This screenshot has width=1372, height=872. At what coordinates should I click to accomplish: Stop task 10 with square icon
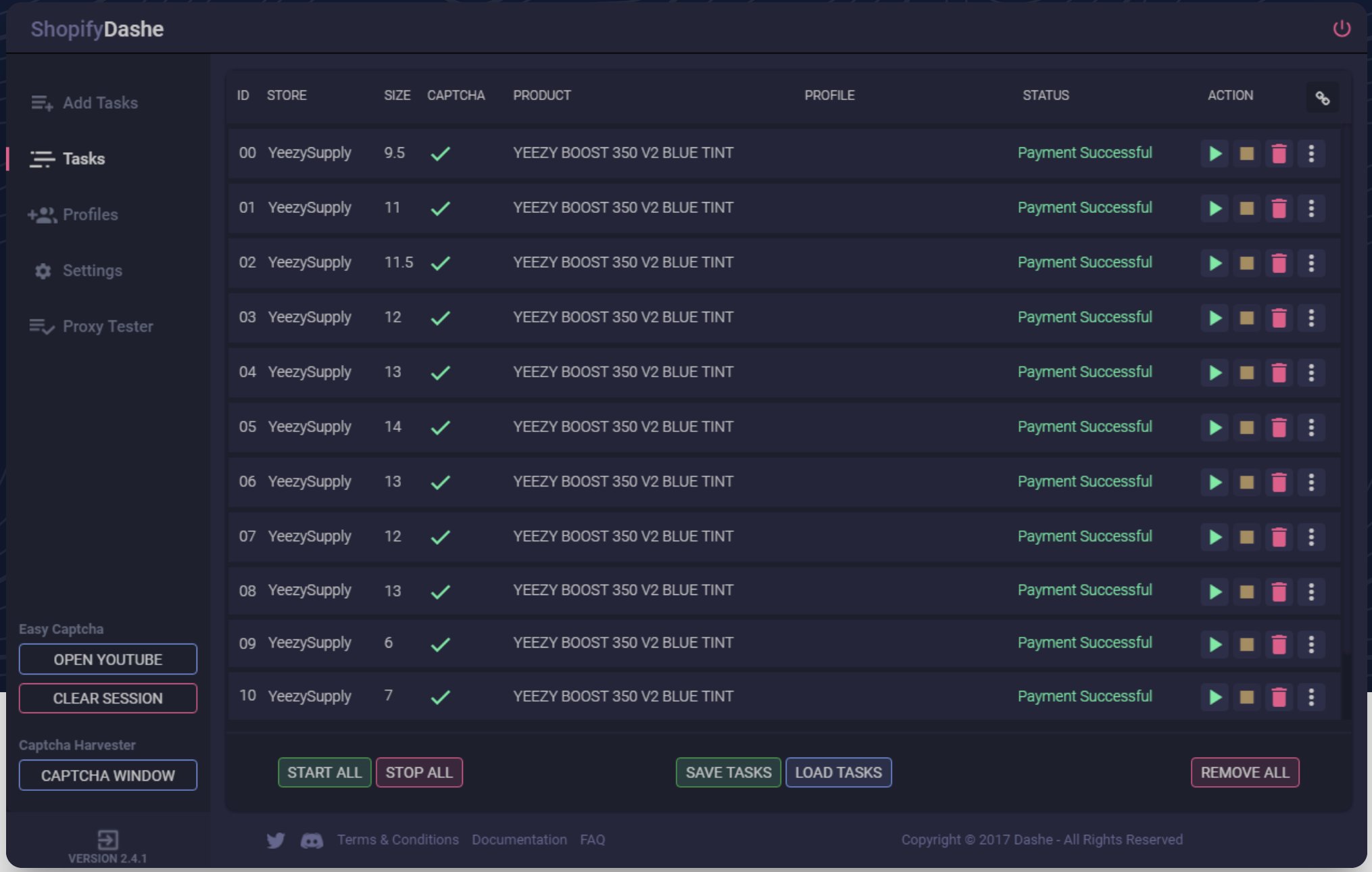(x=1247, y=697)
